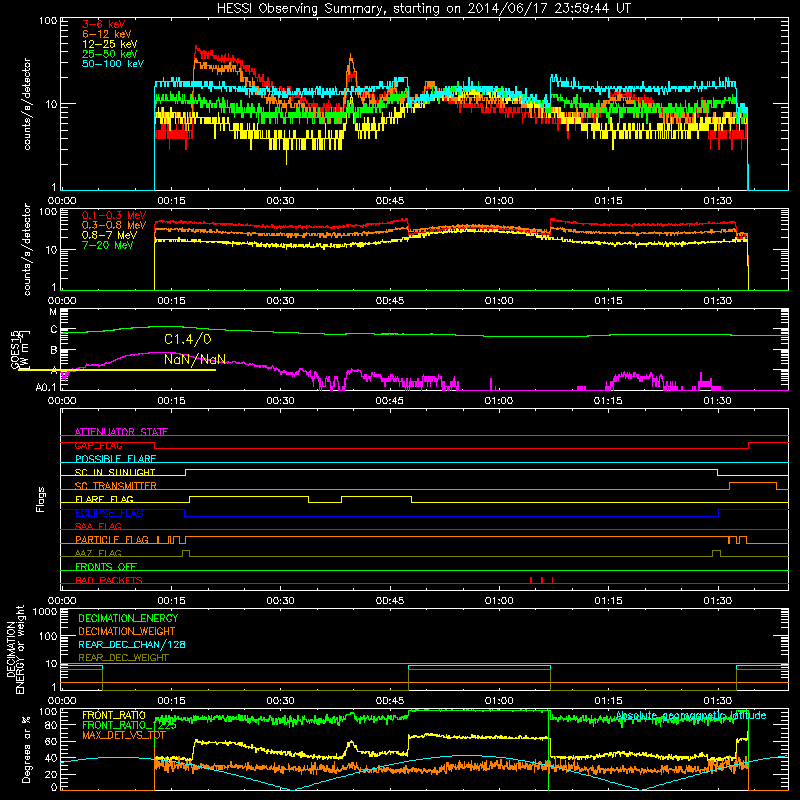Select the DECIMATION_ENERGY legend label
The image size is (800, 800).
[x=128, y=618]
